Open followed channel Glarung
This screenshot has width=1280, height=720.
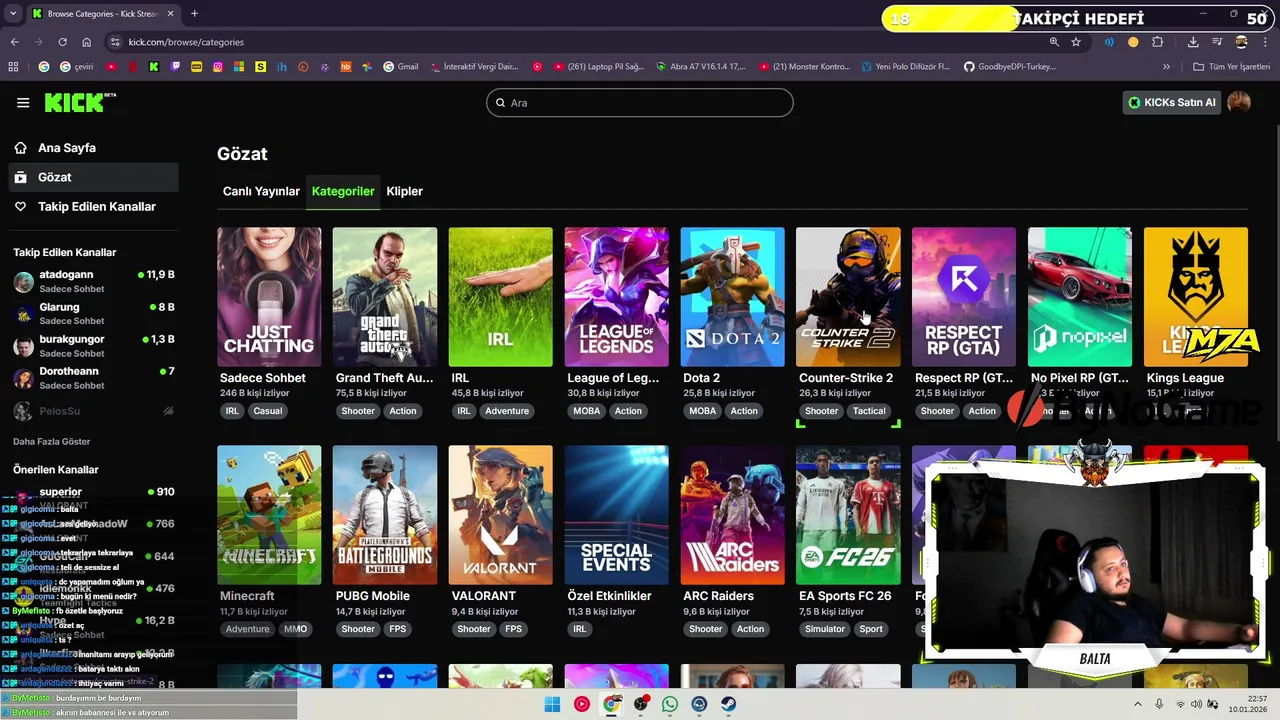[94, 313]
